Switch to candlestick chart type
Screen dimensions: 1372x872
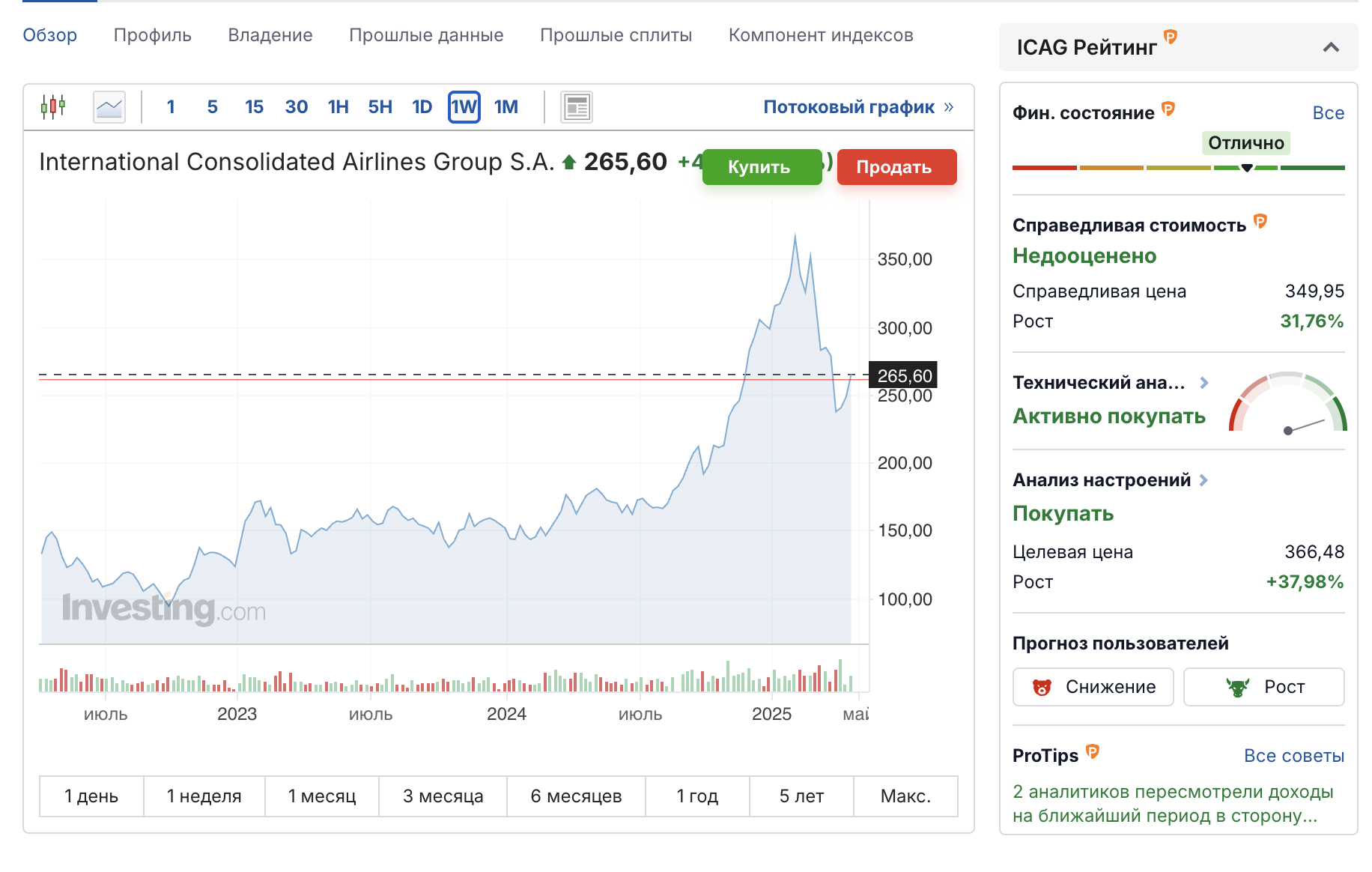click(53, 107)
